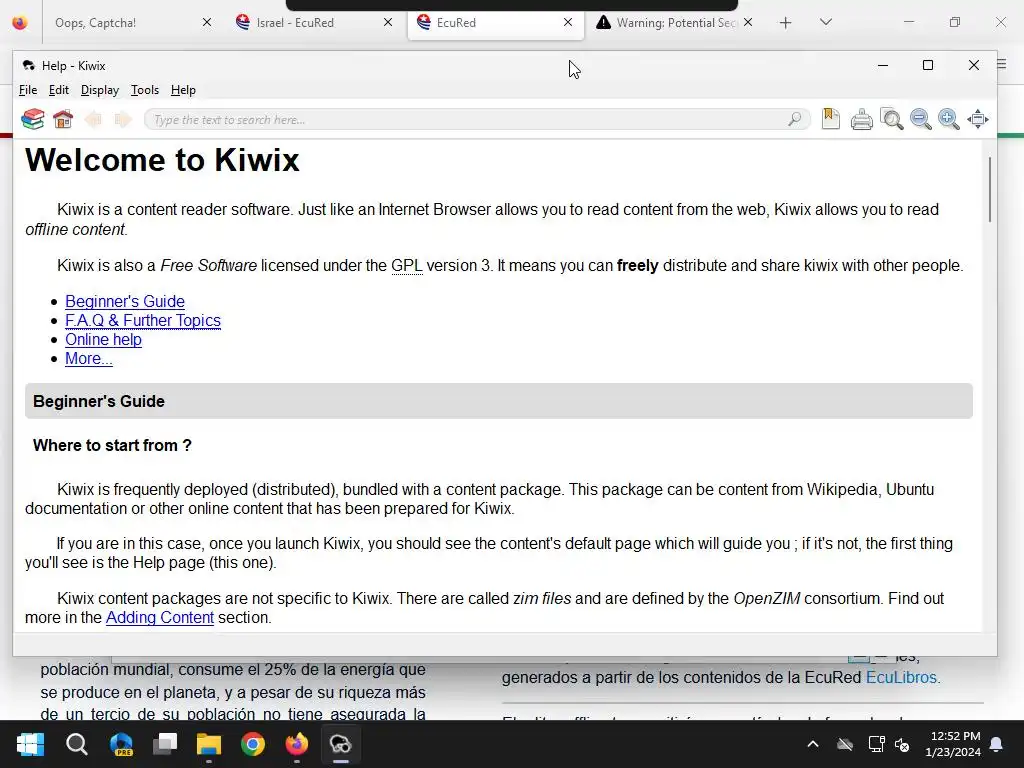Zoom in with the plus magnifier icon
The width and height of the screenshot is (1024, 768).
coord(949,120)
